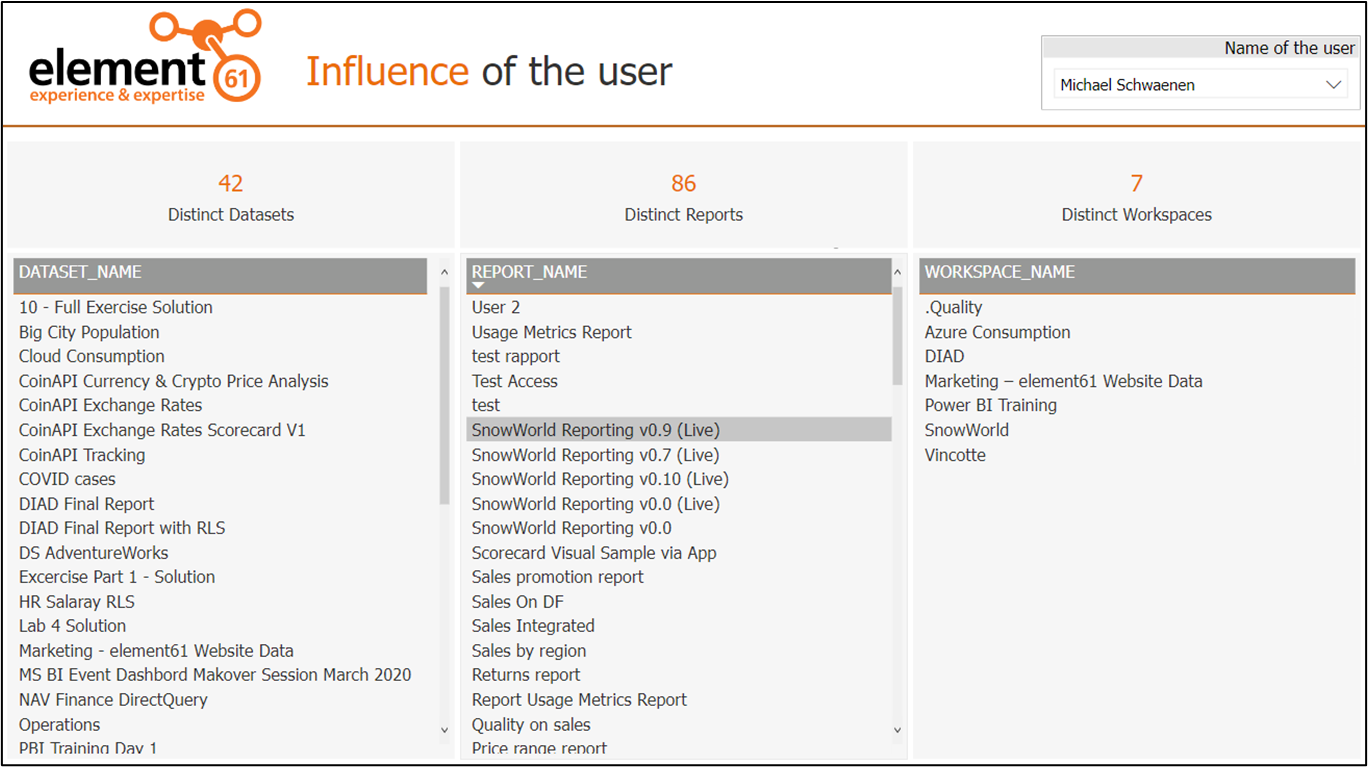Click the scroll-down arrow on the report list
The height and width of the screenshot is (767, 1368).
pos(896,730)
